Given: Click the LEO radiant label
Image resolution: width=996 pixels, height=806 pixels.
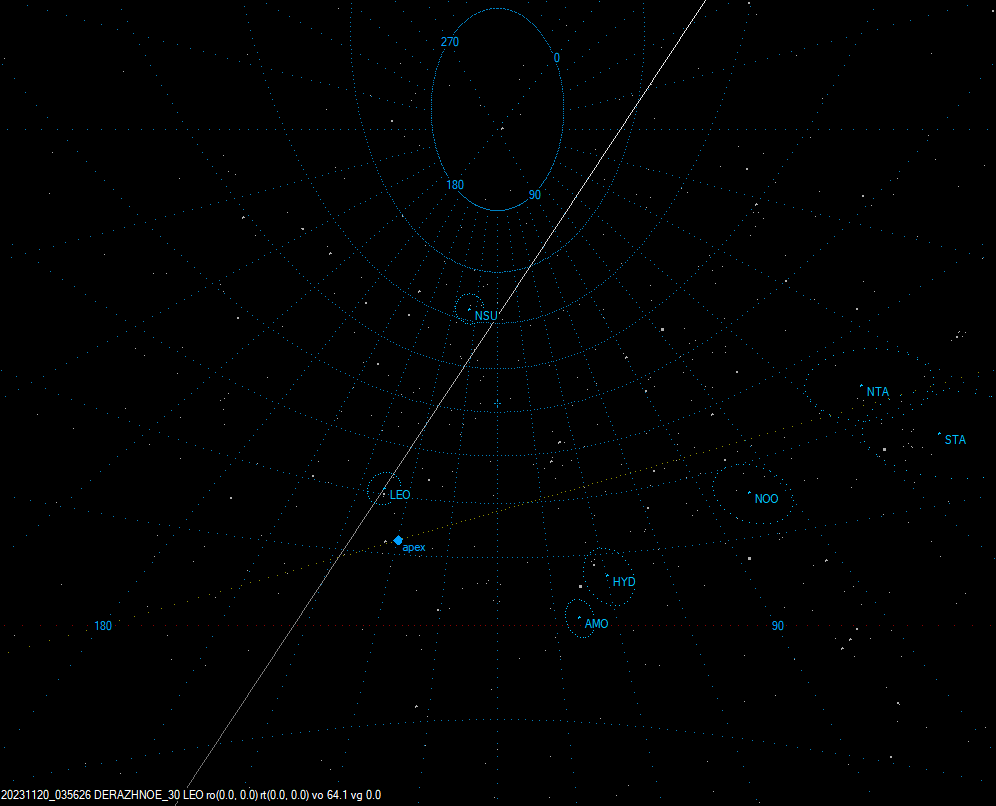Looking at the screenshot, I should coord(400,495).
